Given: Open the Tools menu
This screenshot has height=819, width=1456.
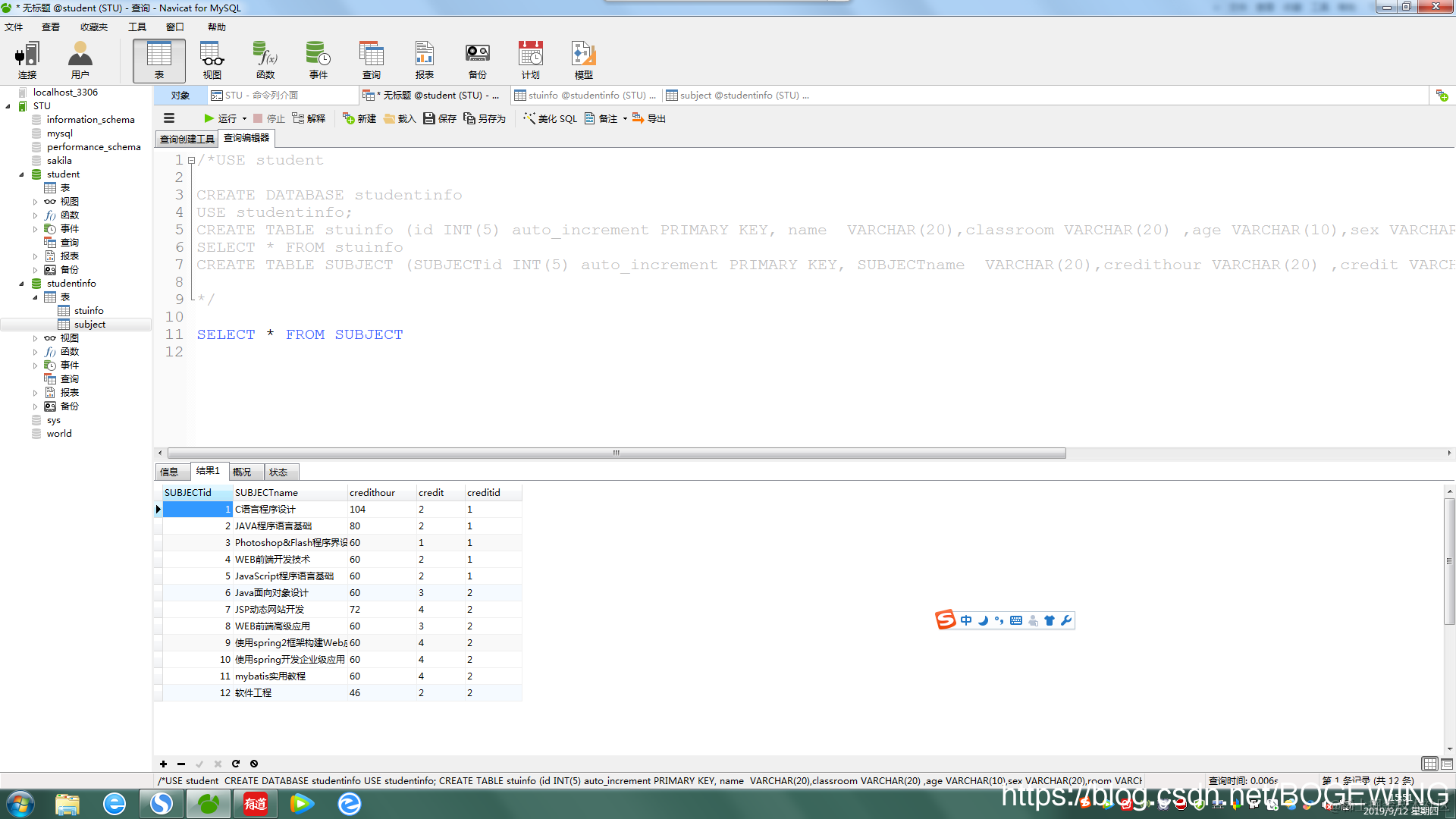Looking at the screenshot, I should (x=137, y=27).
